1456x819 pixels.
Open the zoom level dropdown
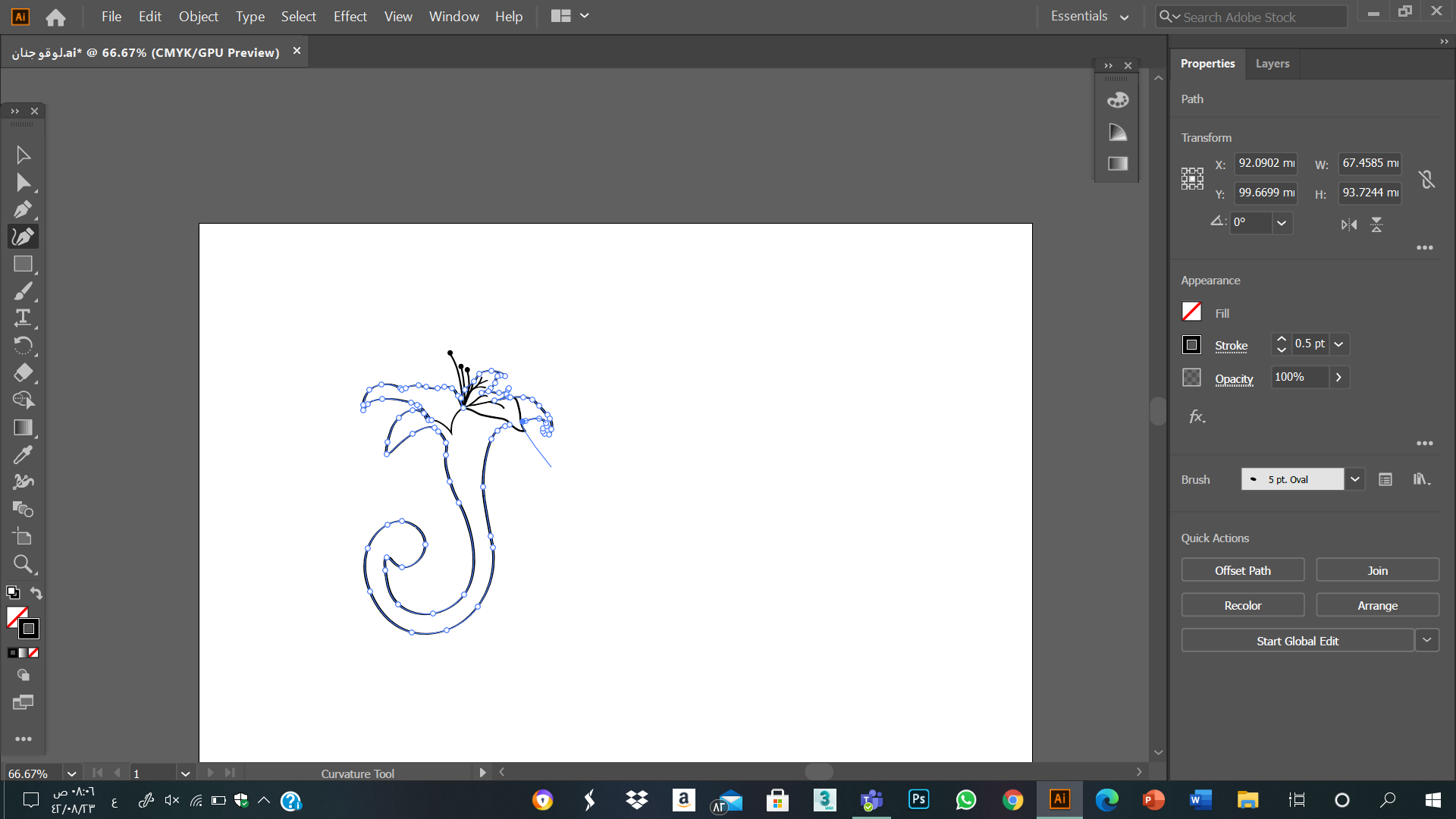click(x=71, y=773)
